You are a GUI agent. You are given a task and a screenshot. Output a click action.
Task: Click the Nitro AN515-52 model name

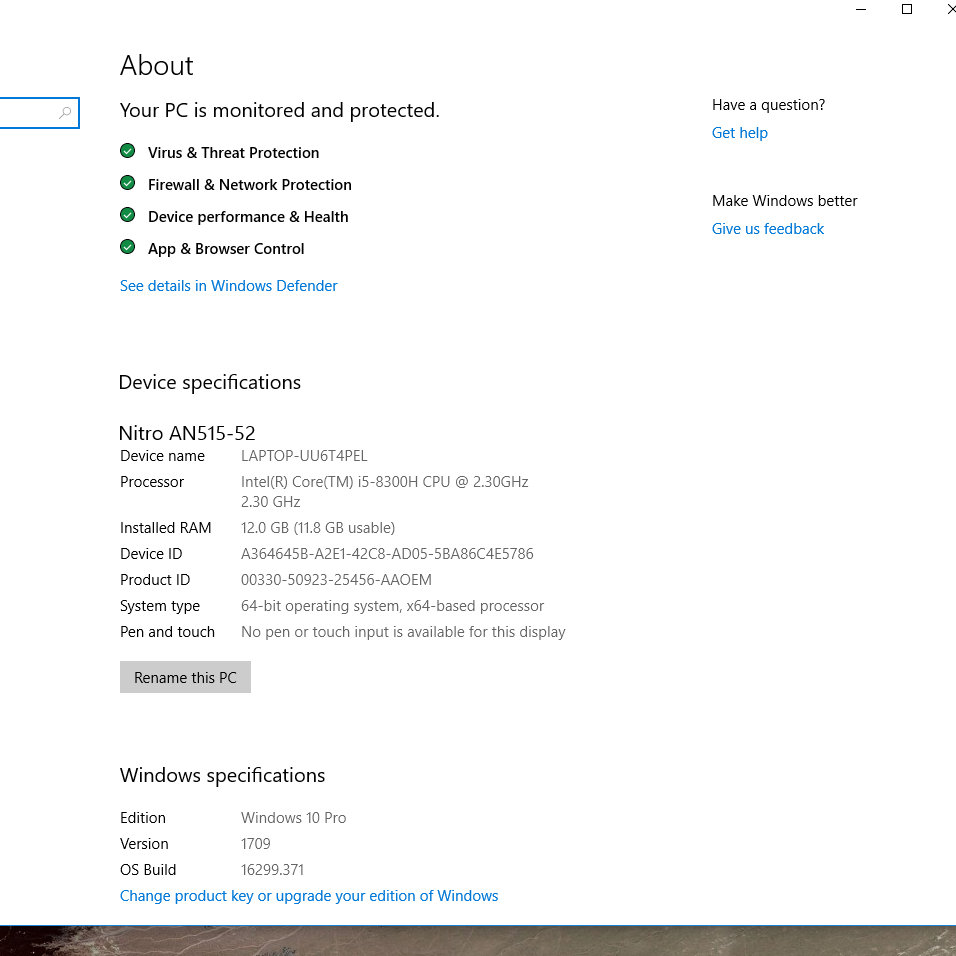coord(187,433)
